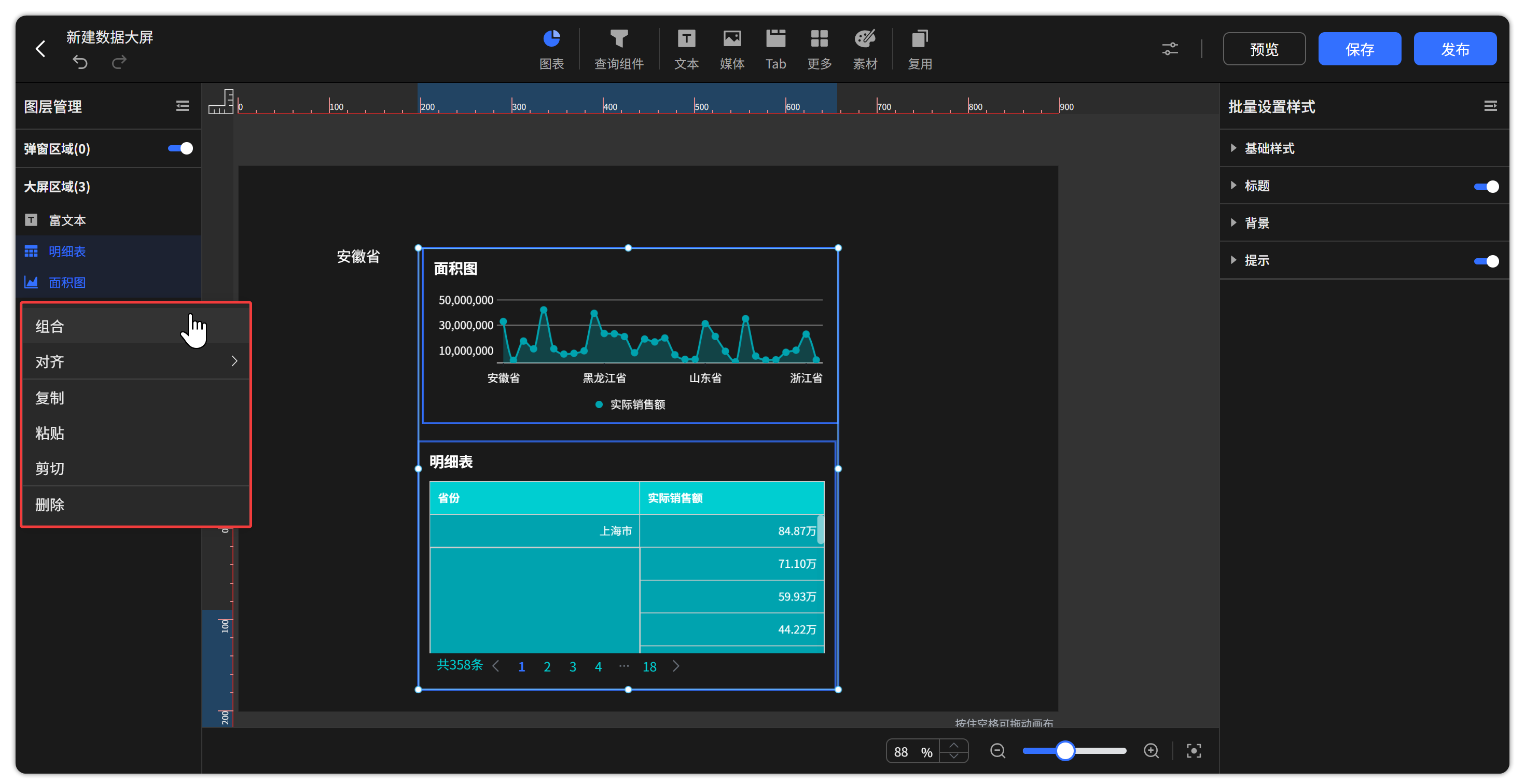
Task: Open the settings sliders icon
Action: click(x=1170, y=49)
